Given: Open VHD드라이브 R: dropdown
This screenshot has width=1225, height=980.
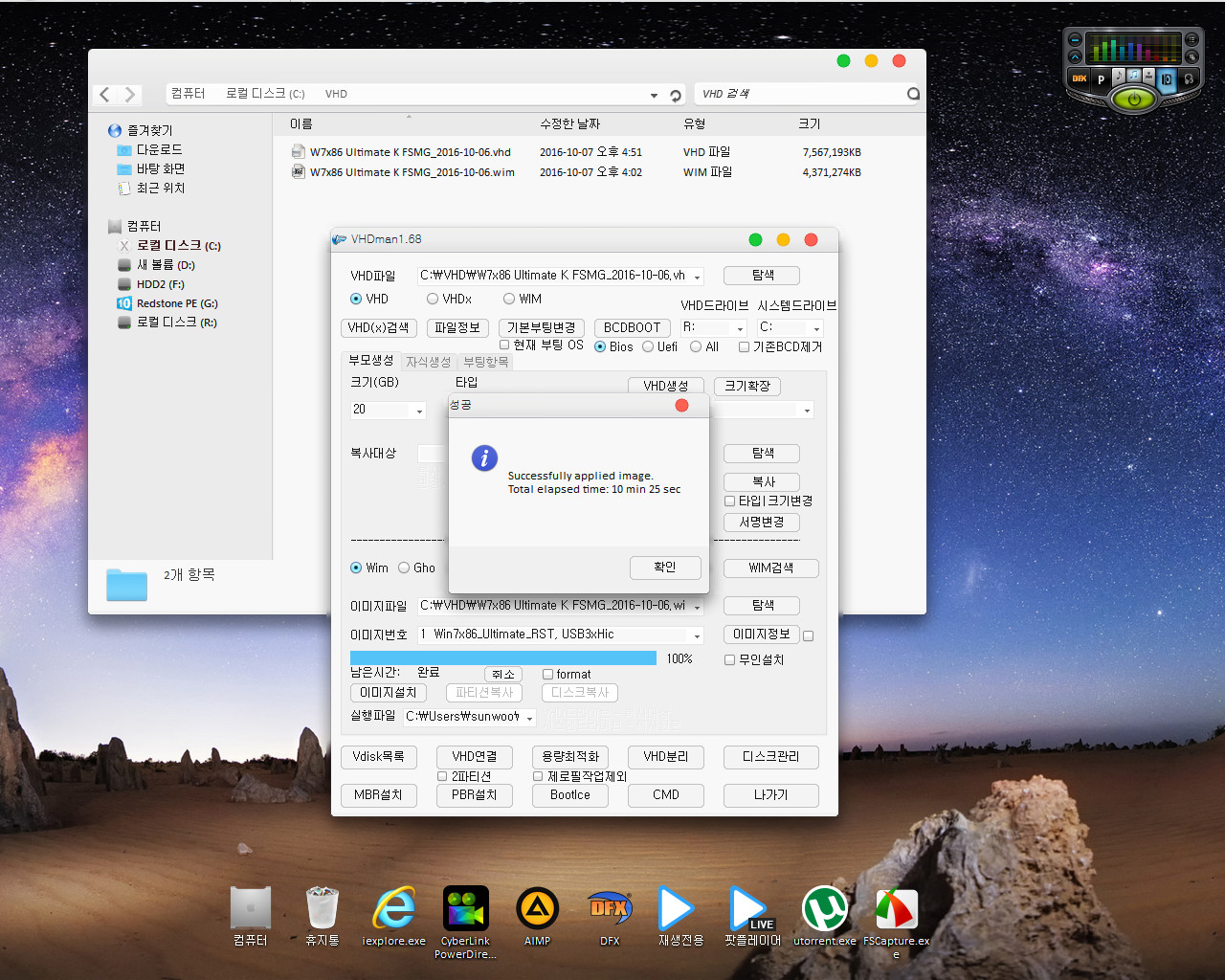Looking at the screenshot, I should [x=741, y=328].
